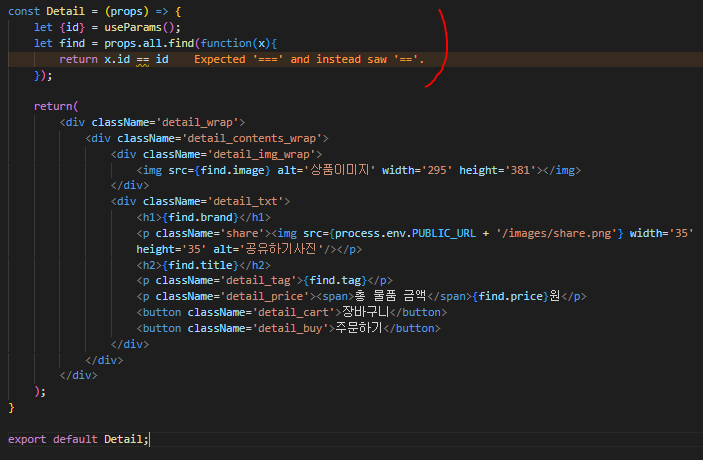Click the span text 총 물품 금액
The width and height of the screenshot is (703, 460).
390,296
